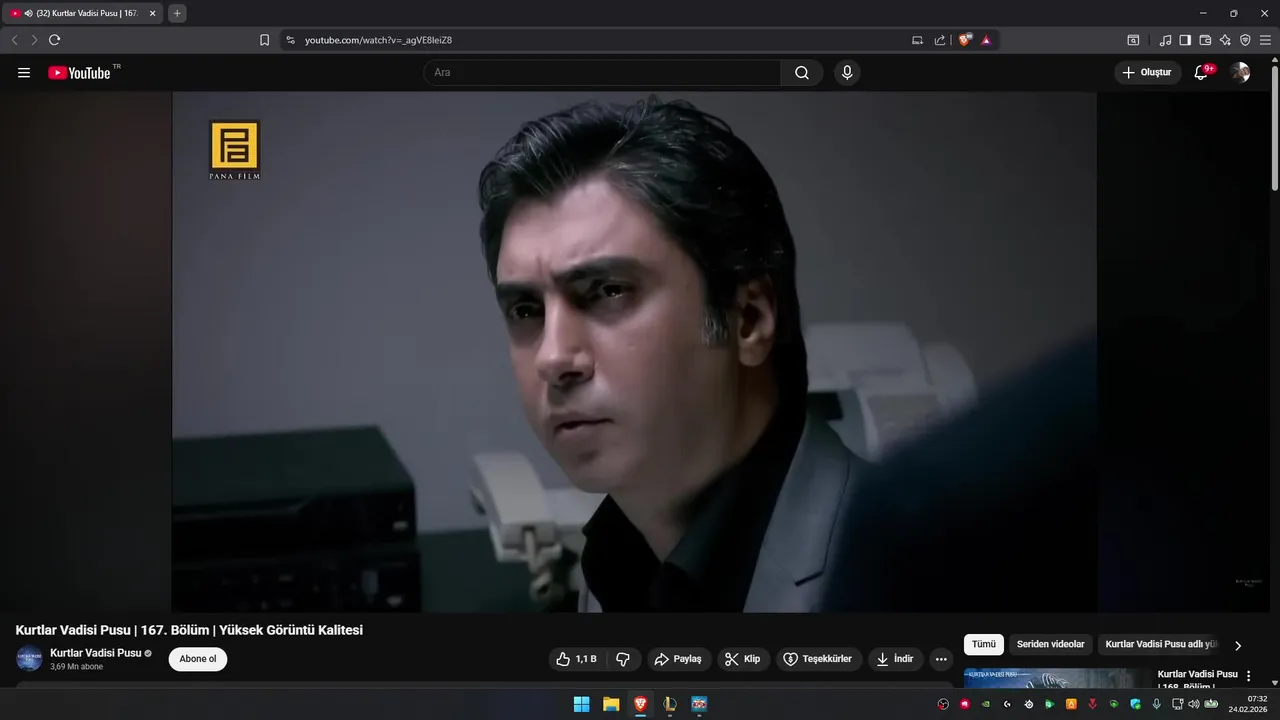Click the browser address bar URL
Screen dimensions: 1280x720
pyautogui.click(x=378, y=40)
